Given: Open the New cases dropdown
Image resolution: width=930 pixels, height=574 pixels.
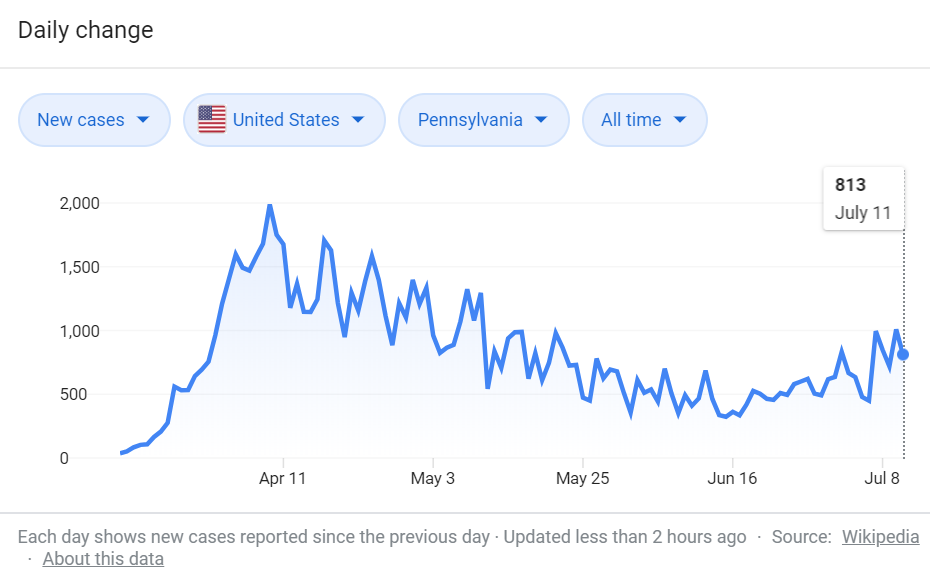Looking at the screenshot, I should coord(94,120).
